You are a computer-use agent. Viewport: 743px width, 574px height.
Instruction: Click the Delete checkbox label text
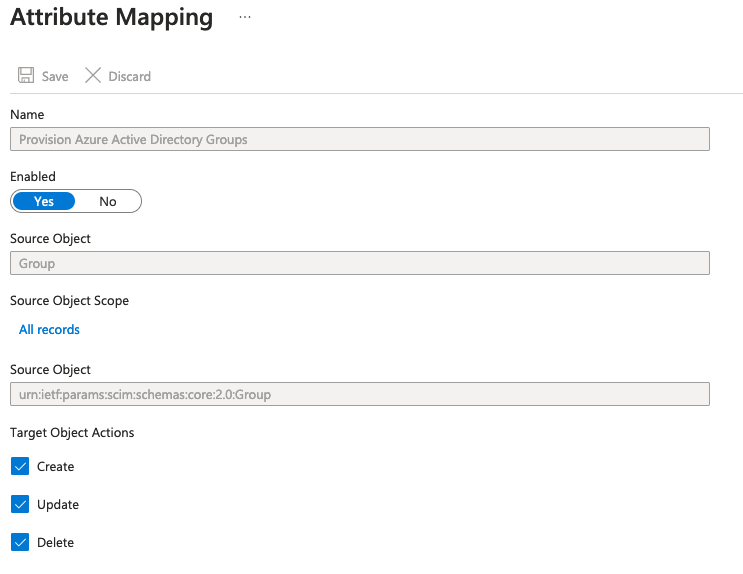[x=55, y=543]
